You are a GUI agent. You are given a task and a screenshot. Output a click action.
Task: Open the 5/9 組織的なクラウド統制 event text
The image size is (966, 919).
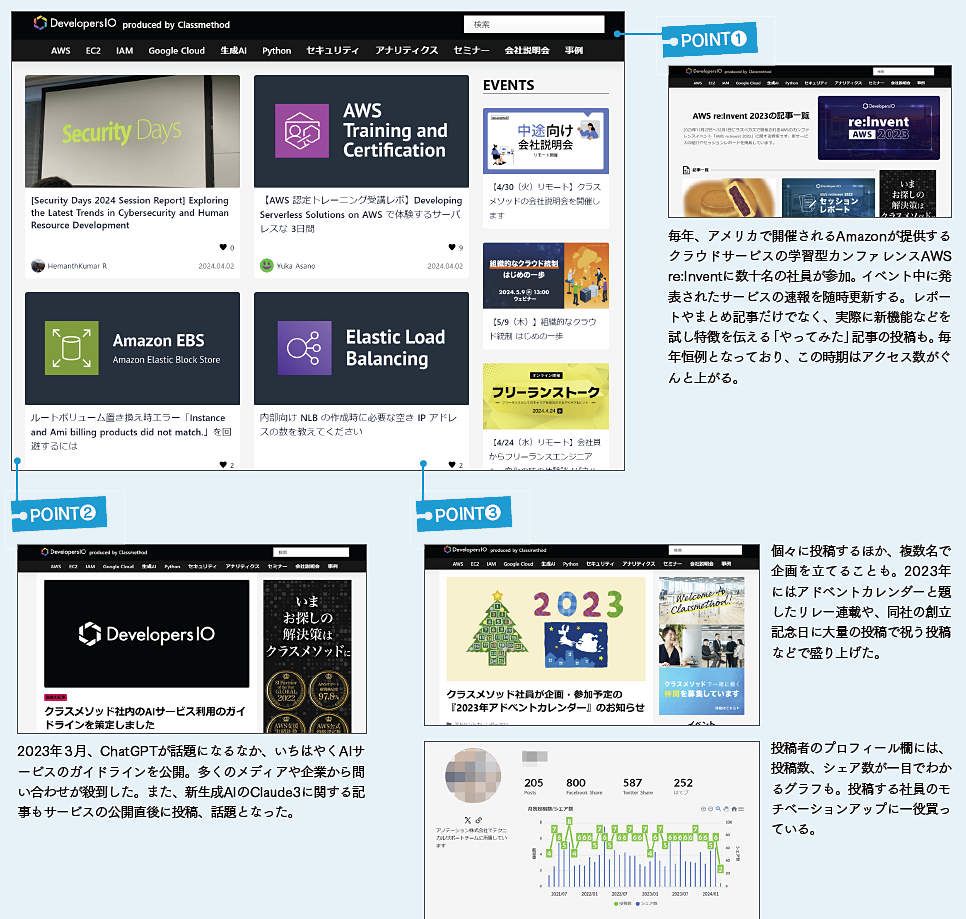[543, 329]
